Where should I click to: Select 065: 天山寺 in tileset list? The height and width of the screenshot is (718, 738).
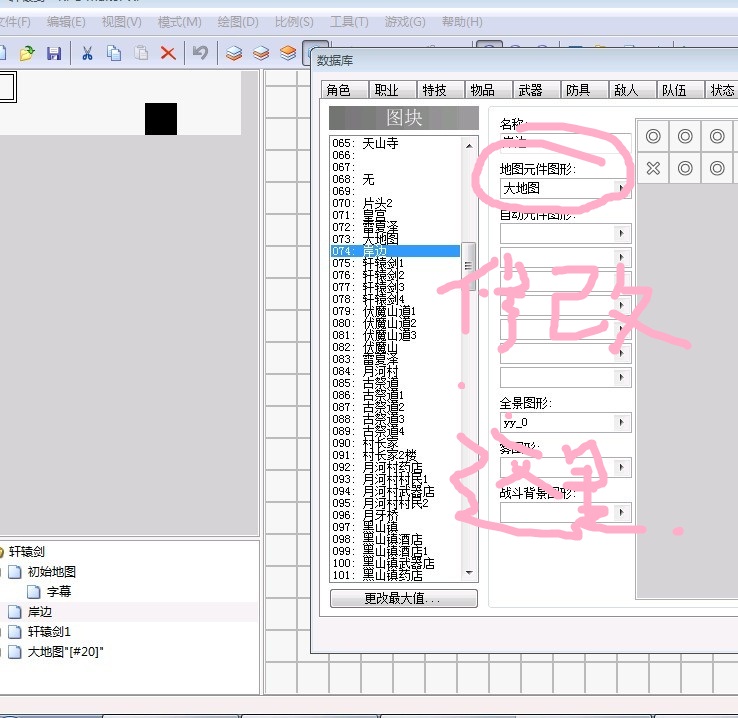[395, 143]
